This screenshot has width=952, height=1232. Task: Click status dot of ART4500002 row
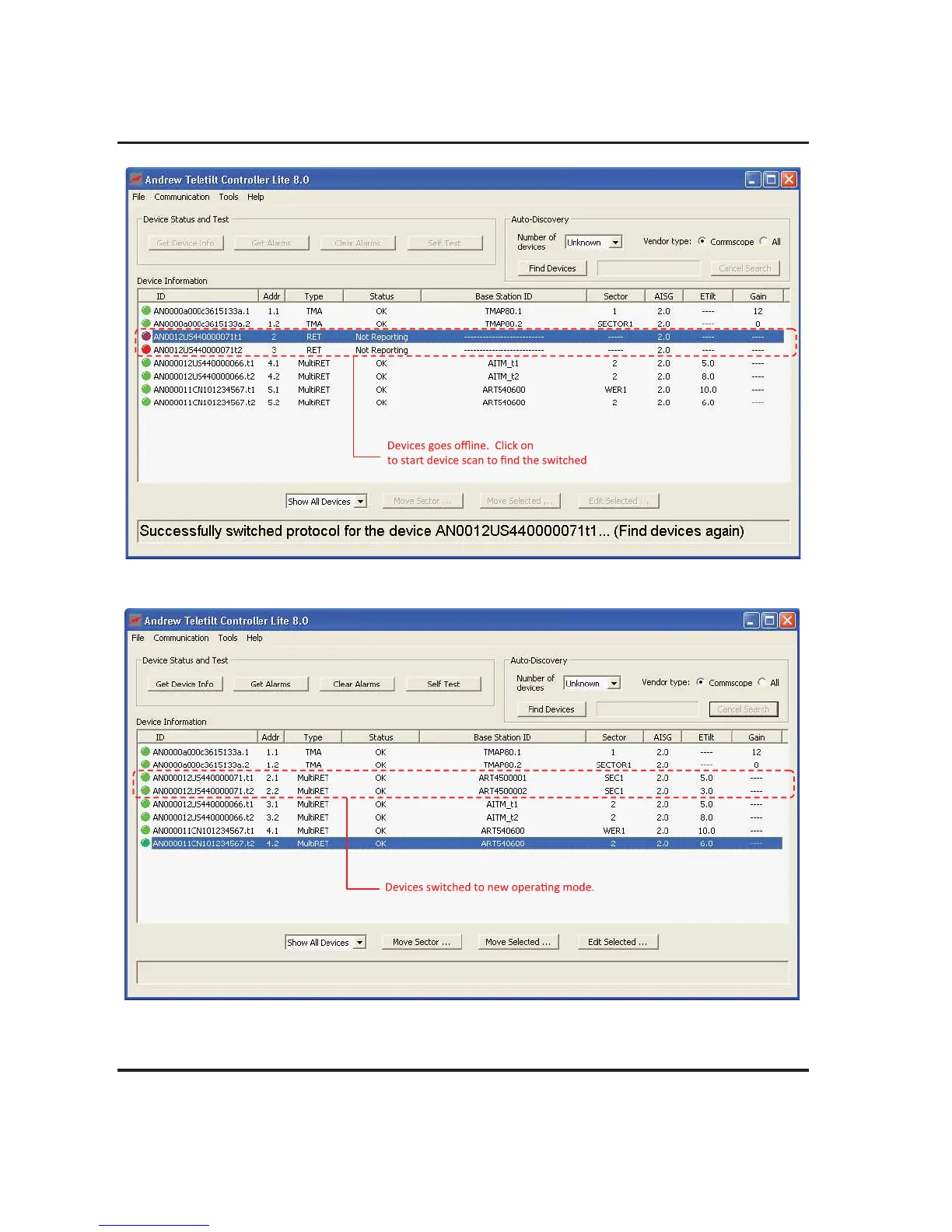(145, 791)
